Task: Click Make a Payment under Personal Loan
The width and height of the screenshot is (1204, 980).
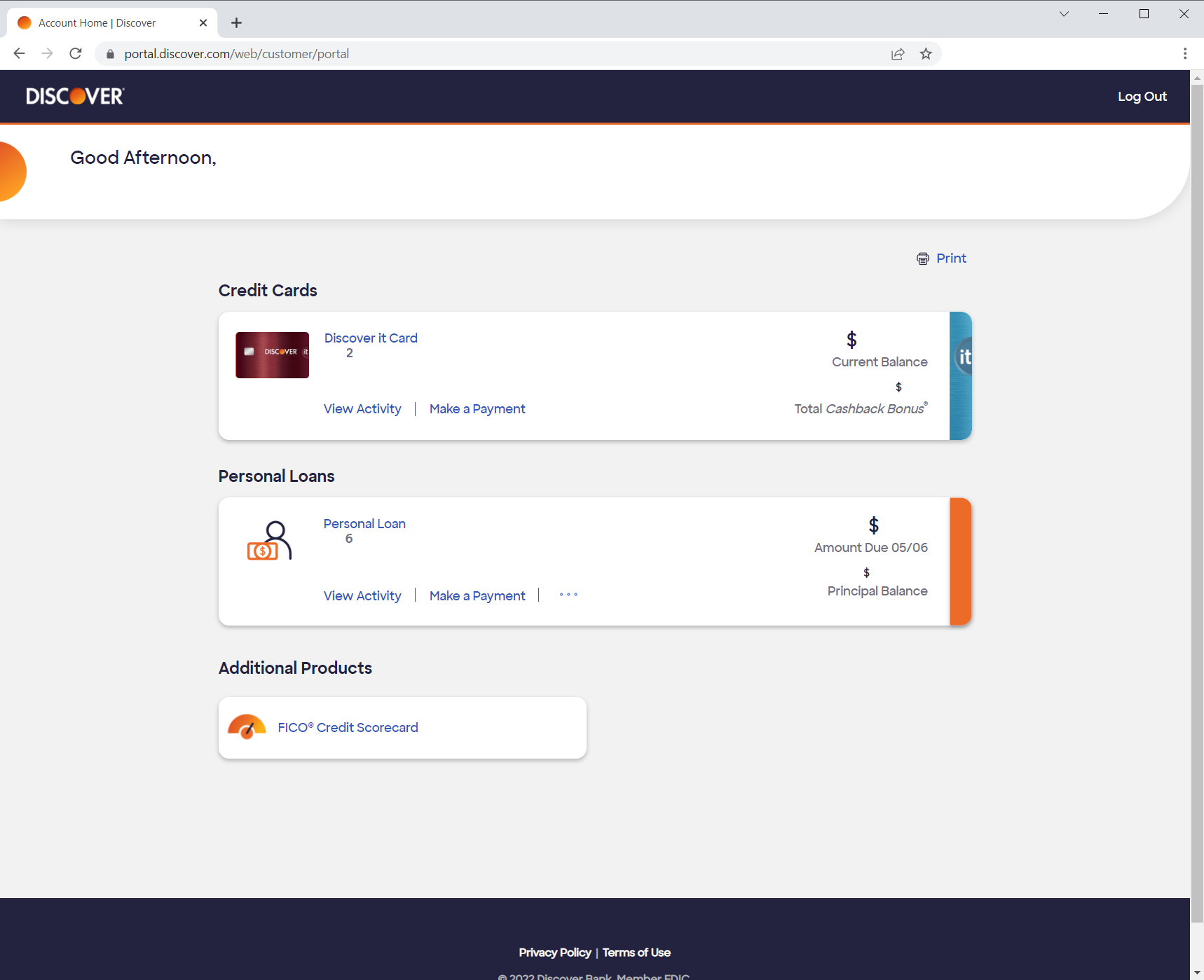Action: 477,595
